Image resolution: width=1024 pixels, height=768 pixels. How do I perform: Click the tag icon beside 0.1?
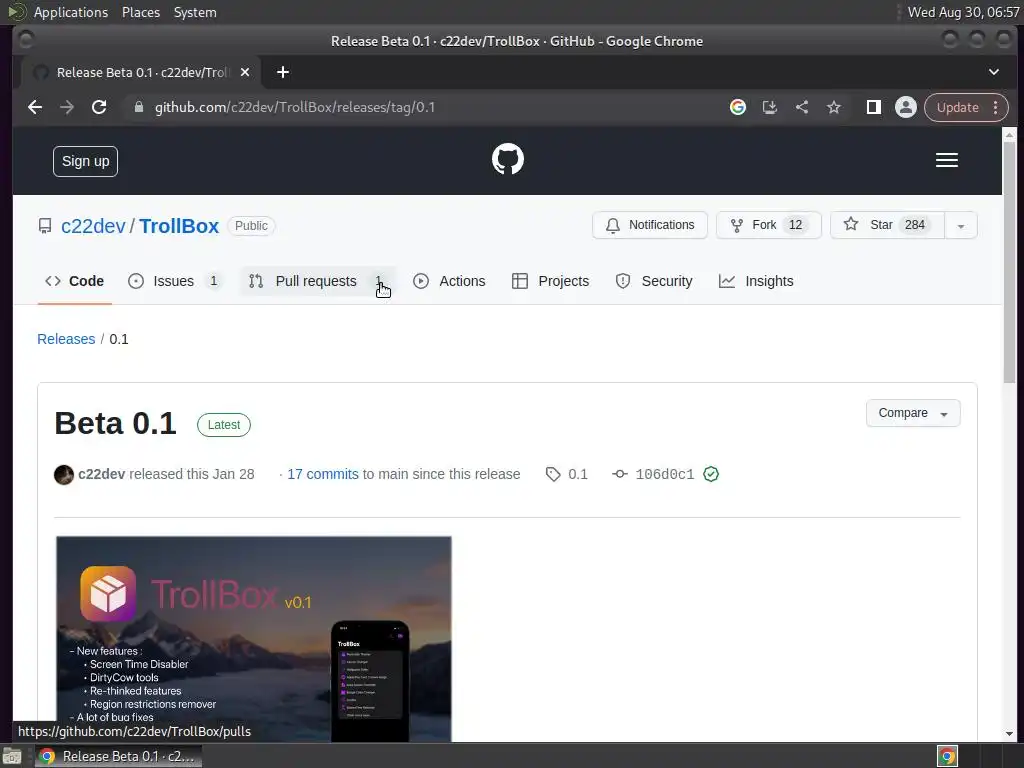tap(552, 474)
